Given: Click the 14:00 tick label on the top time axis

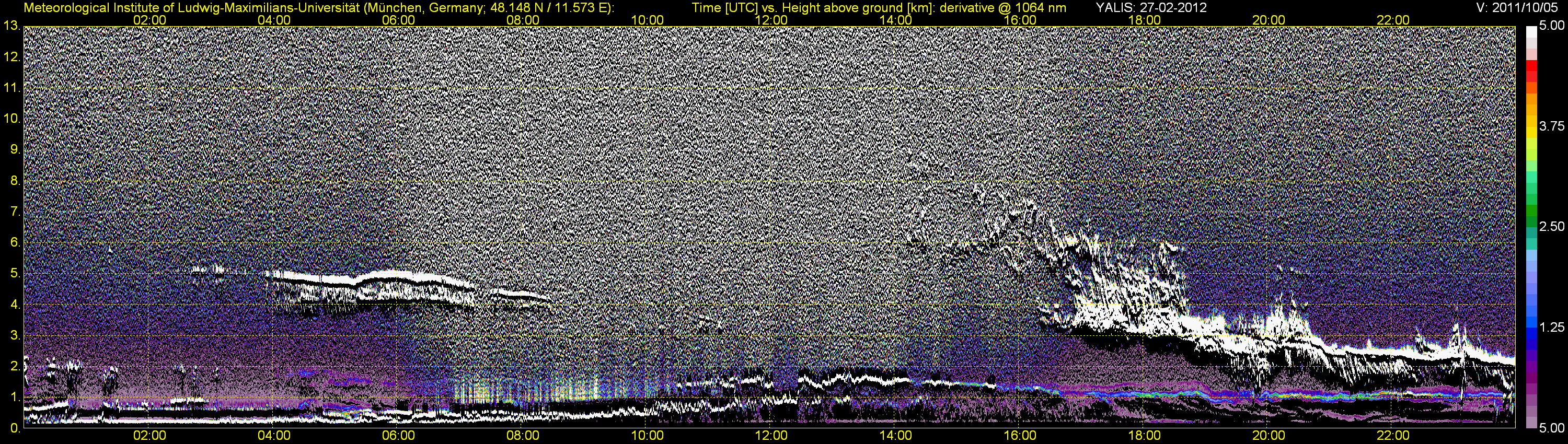Looking at the screenshot, I should point(896,20).
